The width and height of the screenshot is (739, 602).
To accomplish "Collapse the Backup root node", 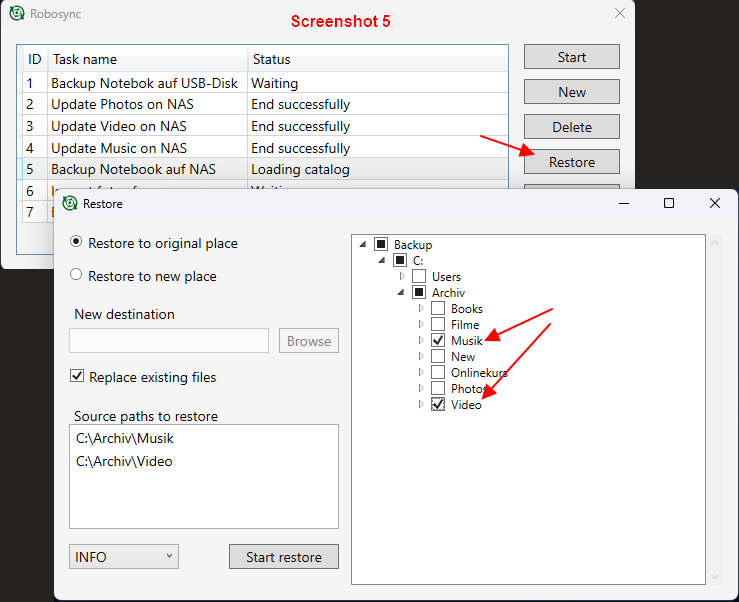I will point(362,245).
